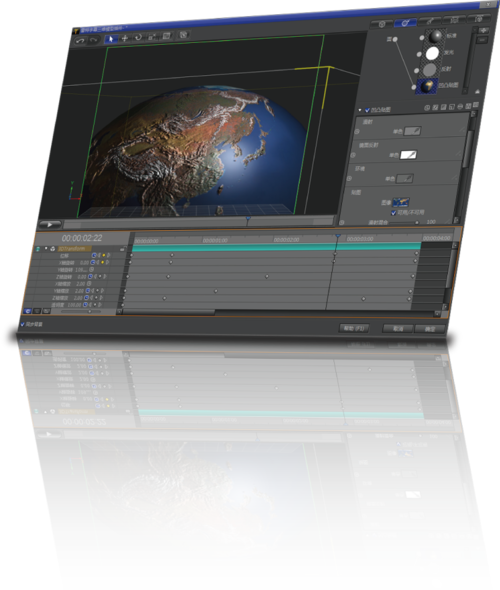Collapse the 凹凸贴图 properties section triangle

point(360,110)
